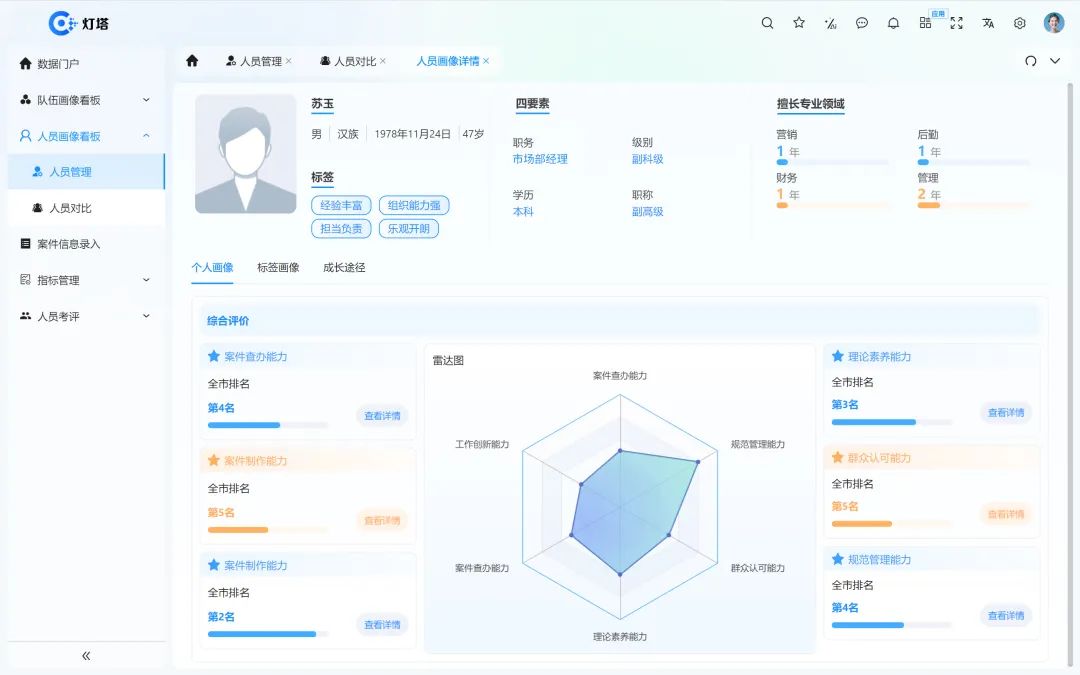This screenshot has height=675, width=1080.
Task: Switch to the 标签画像 tab
Action: [x=277, y=267]
